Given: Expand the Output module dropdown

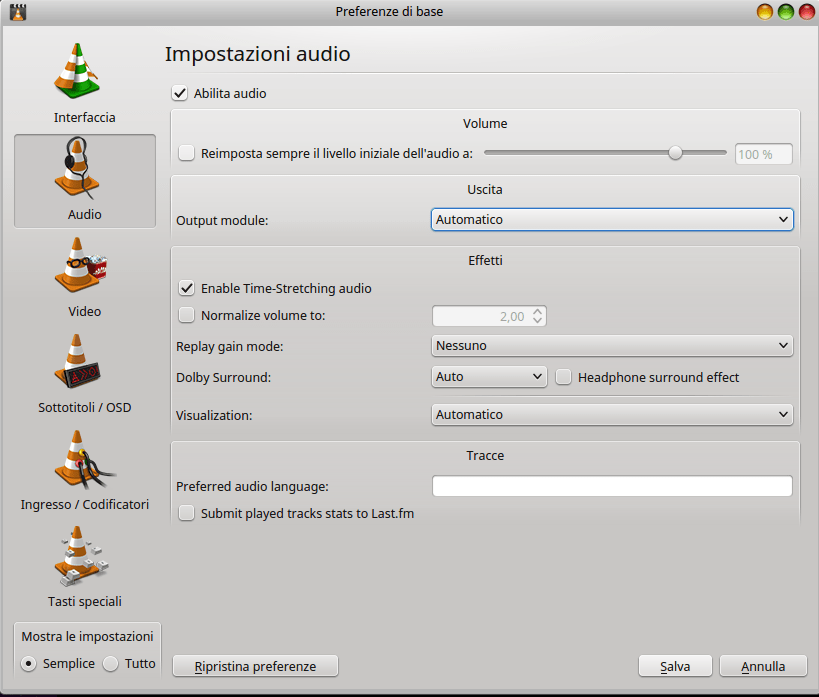Looking at the screenshot, I should coord(612,219).
